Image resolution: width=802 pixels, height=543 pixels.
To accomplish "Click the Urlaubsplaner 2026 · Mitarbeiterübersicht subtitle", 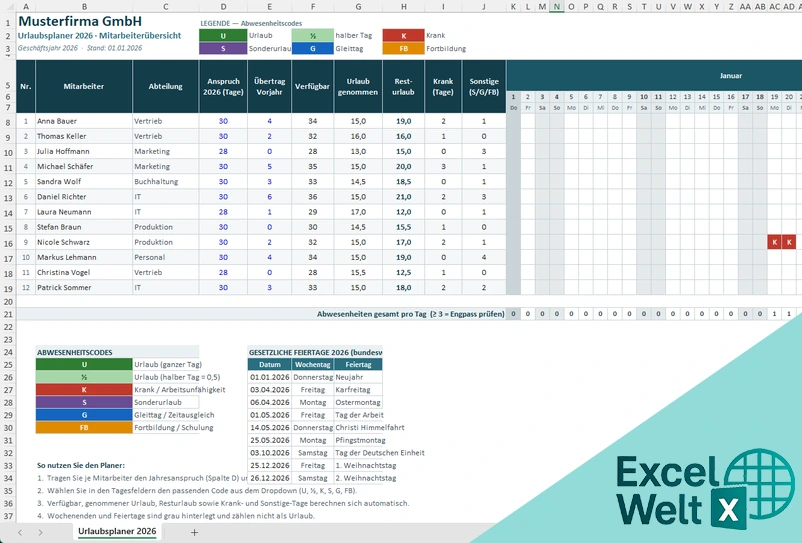I will tap(99, 36).
